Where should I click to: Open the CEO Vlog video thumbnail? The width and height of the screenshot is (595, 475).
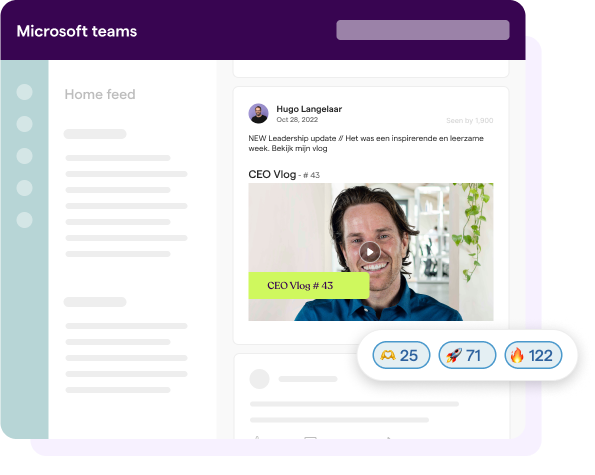click(x=371, y=252)
